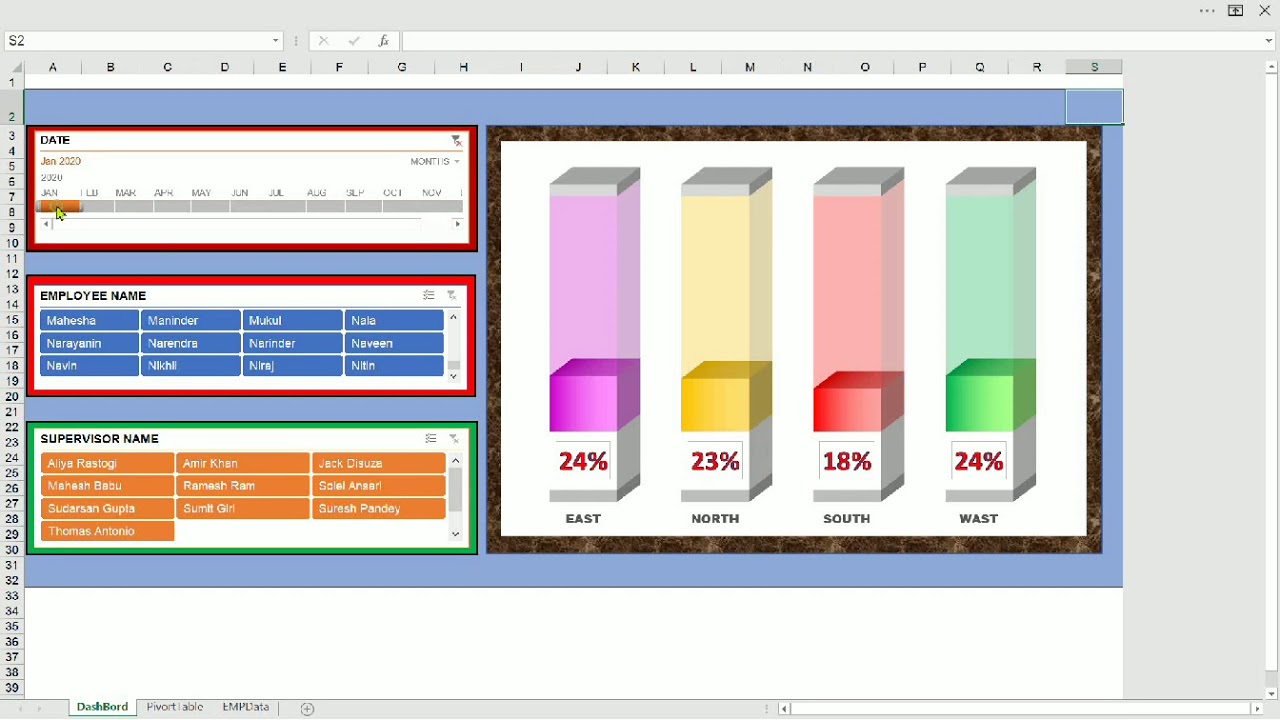The width and height of the screenshot is (1280, 720).
Task: Filter by supervisor Aliya Rastogi
Action: click(x=108, y=464)
